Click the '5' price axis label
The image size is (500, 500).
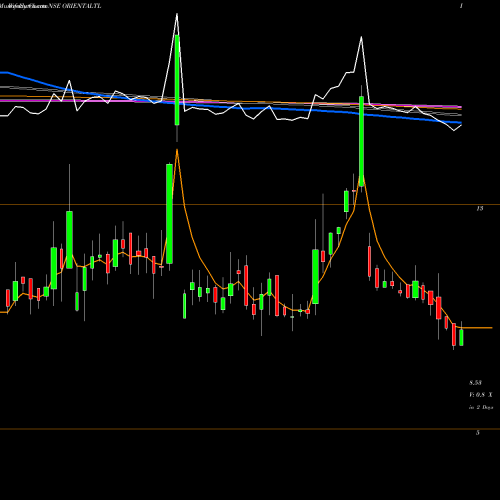(478, 433)
